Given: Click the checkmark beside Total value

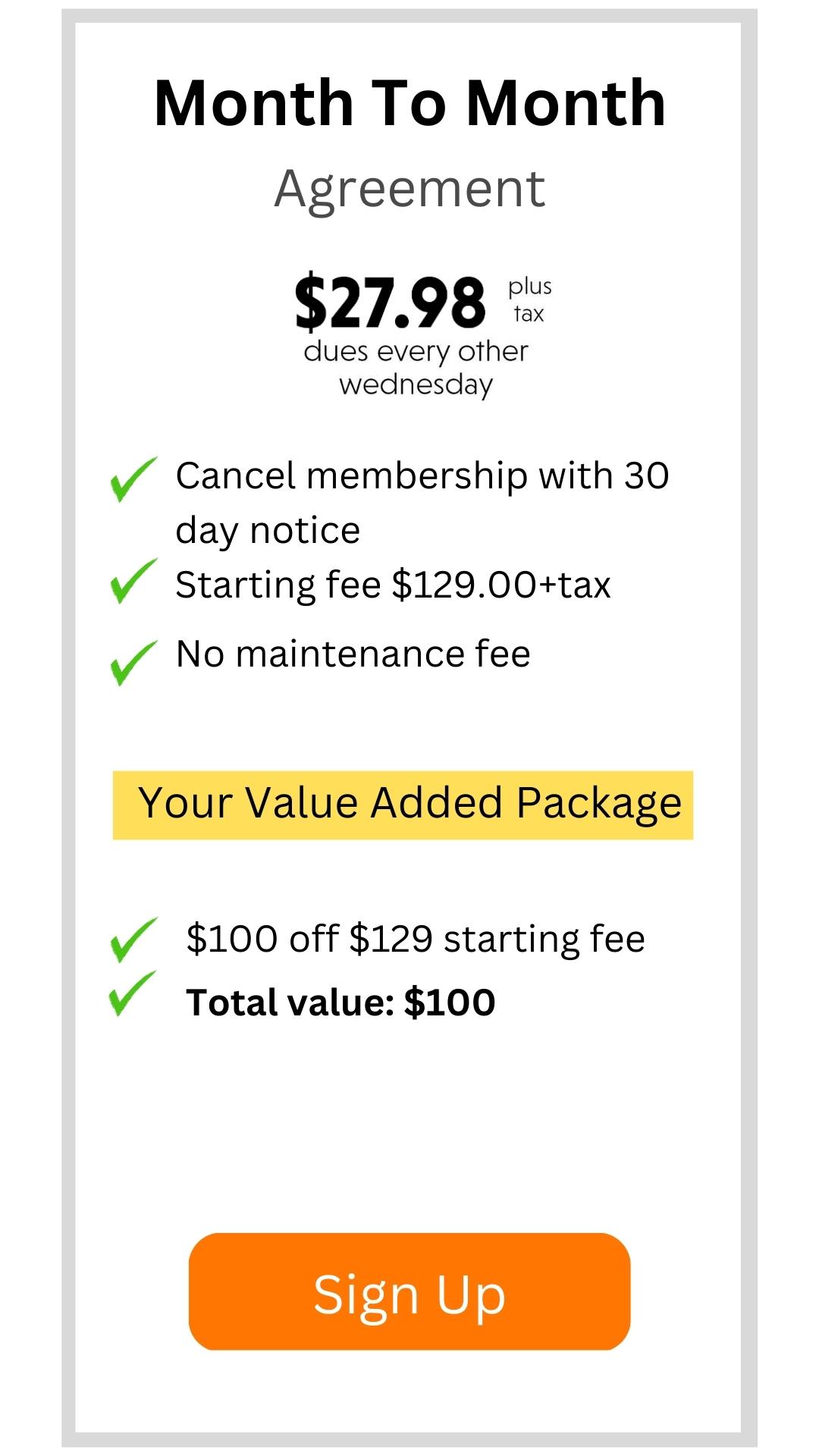Looking at the screenshot, I should [132, 993].
